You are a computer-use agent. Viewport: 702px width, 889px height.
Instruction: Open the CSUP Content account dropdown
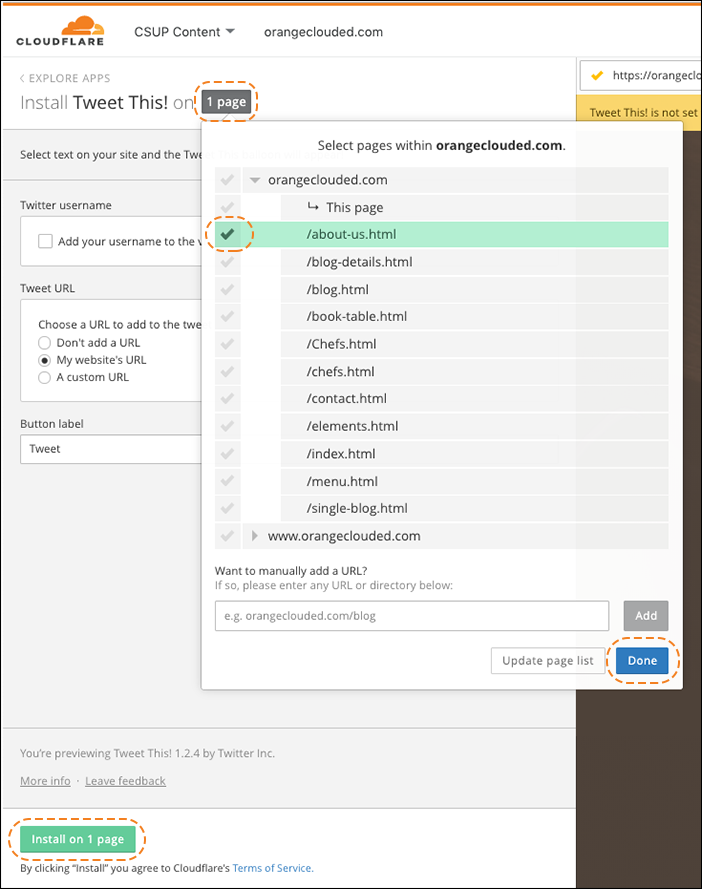coord(184,32)
